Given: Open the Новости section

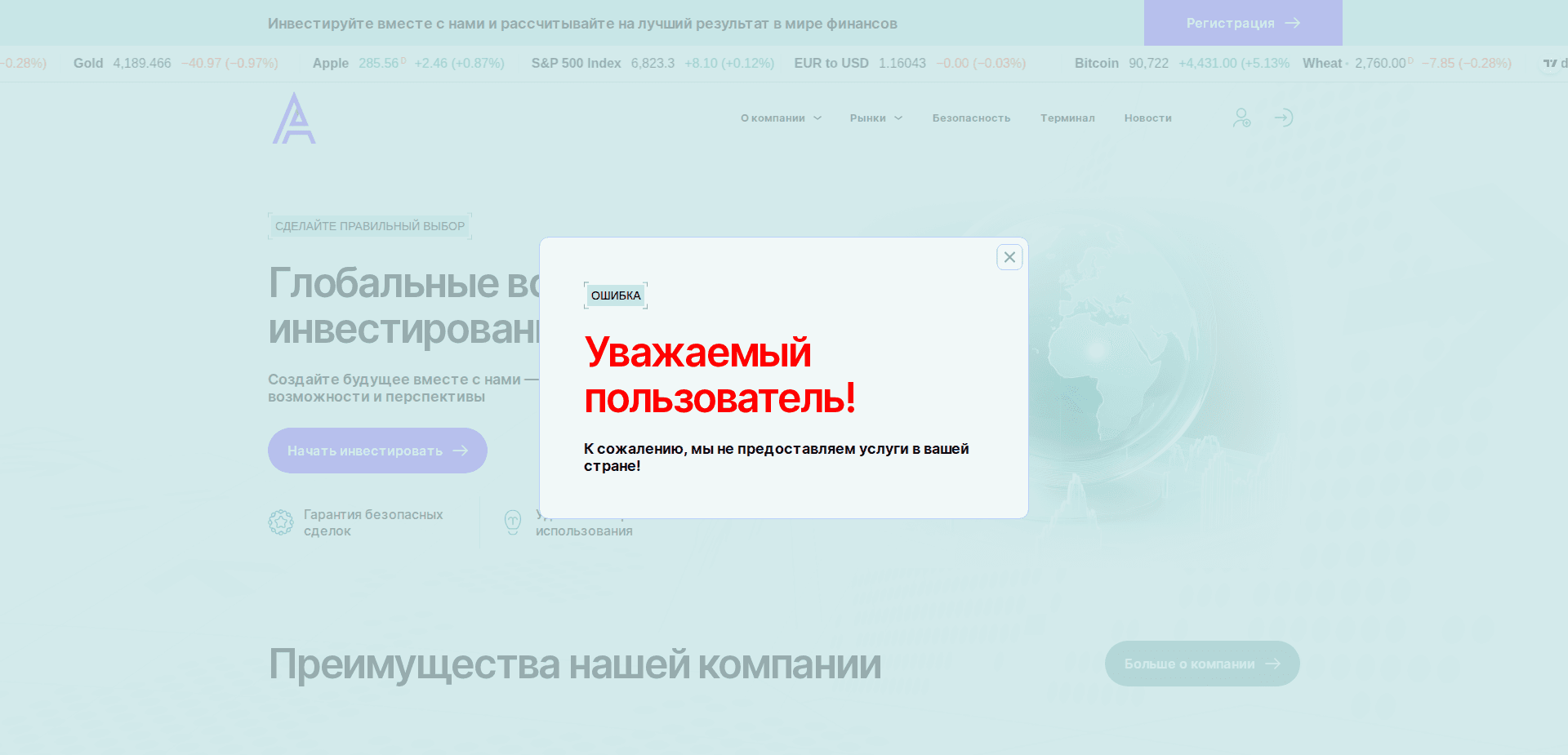Looking at the screenshot, I should 1147,118.
